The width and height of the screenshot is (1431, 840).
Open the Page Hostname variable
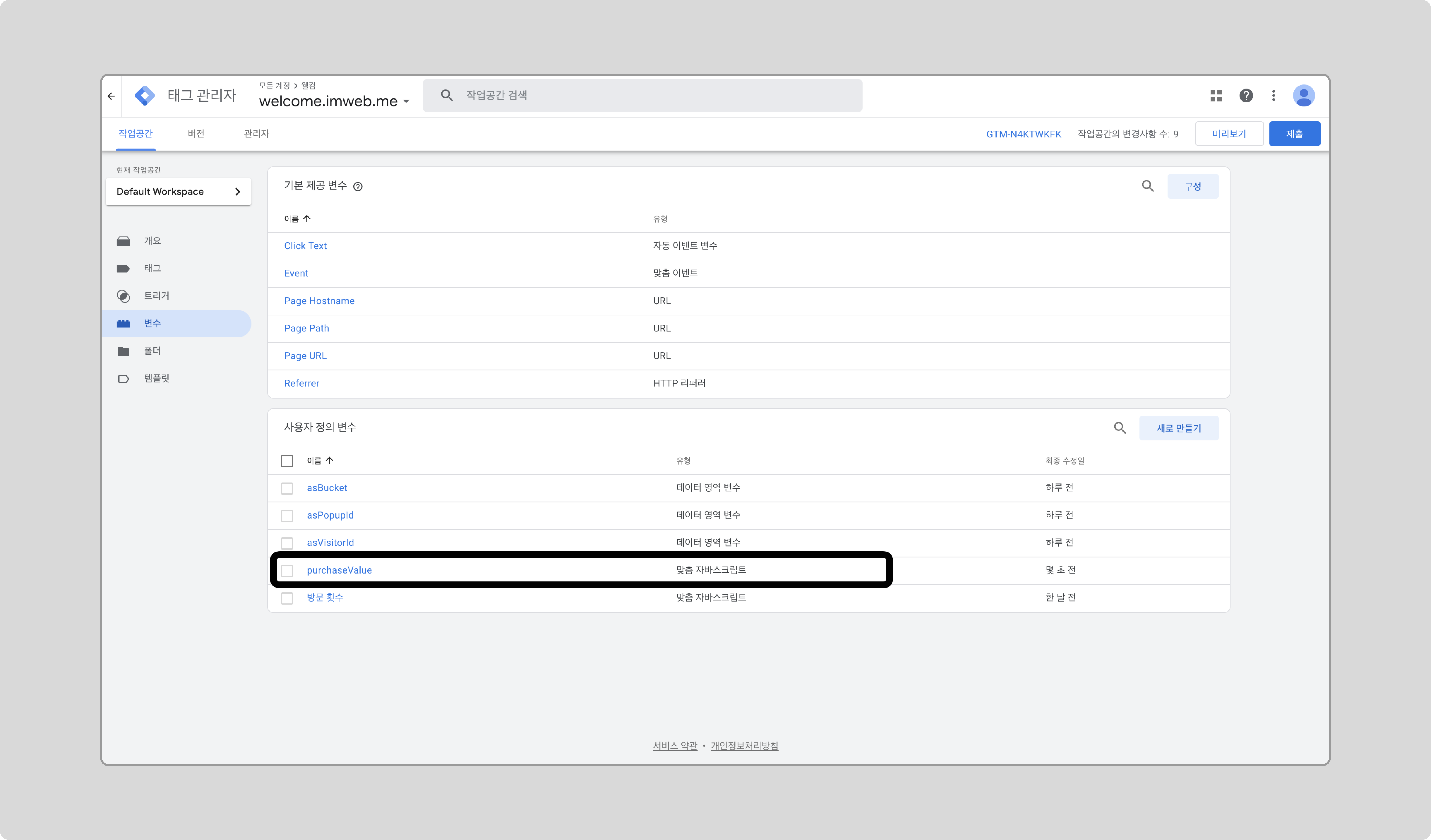[319, 301]
